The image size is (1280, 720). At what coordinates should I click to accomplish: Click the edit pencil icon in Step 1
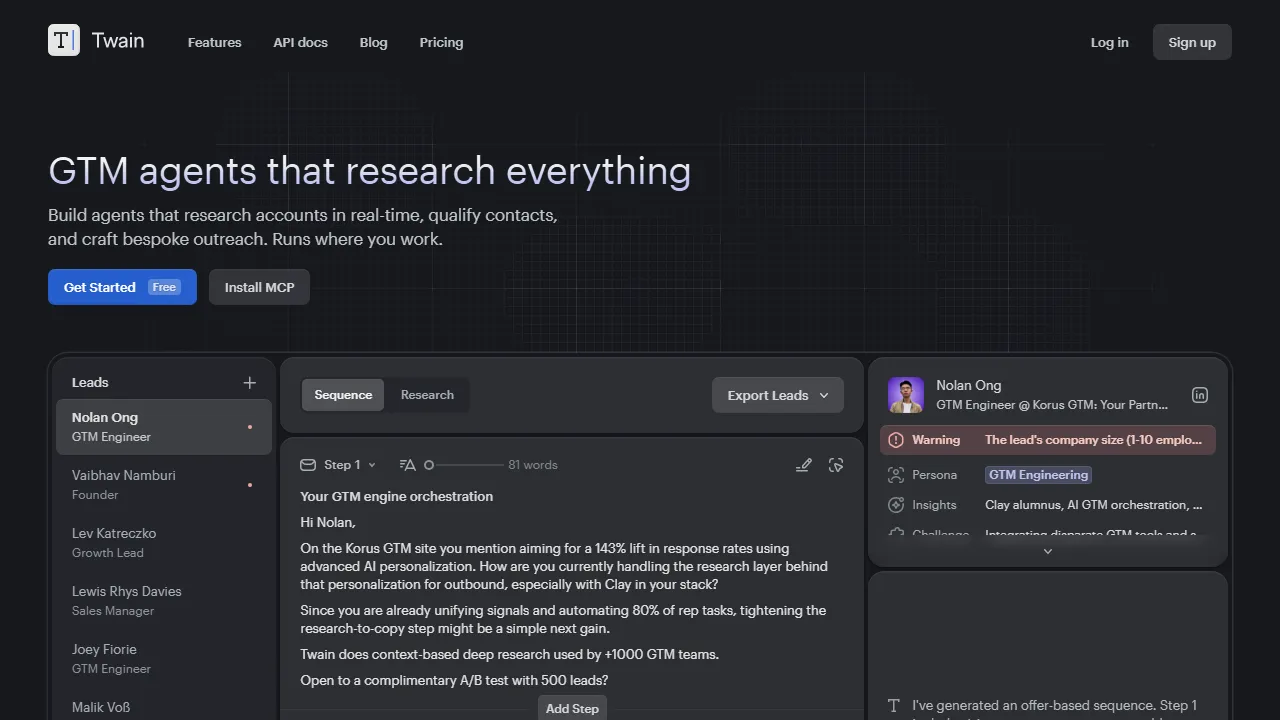[x=803, y=465]
